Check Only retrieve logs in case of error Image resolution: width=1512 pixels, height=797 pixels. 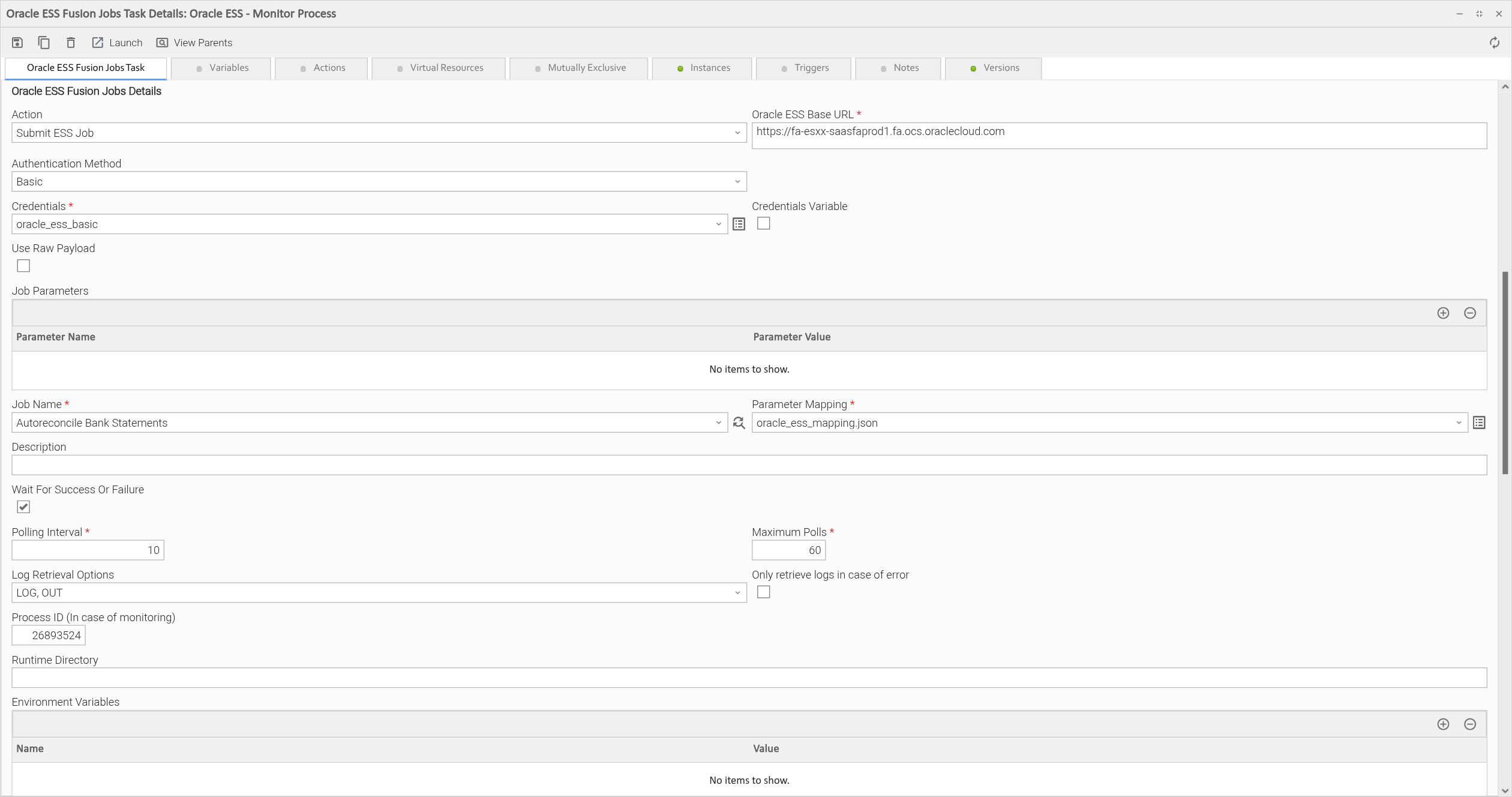point(763,592)
